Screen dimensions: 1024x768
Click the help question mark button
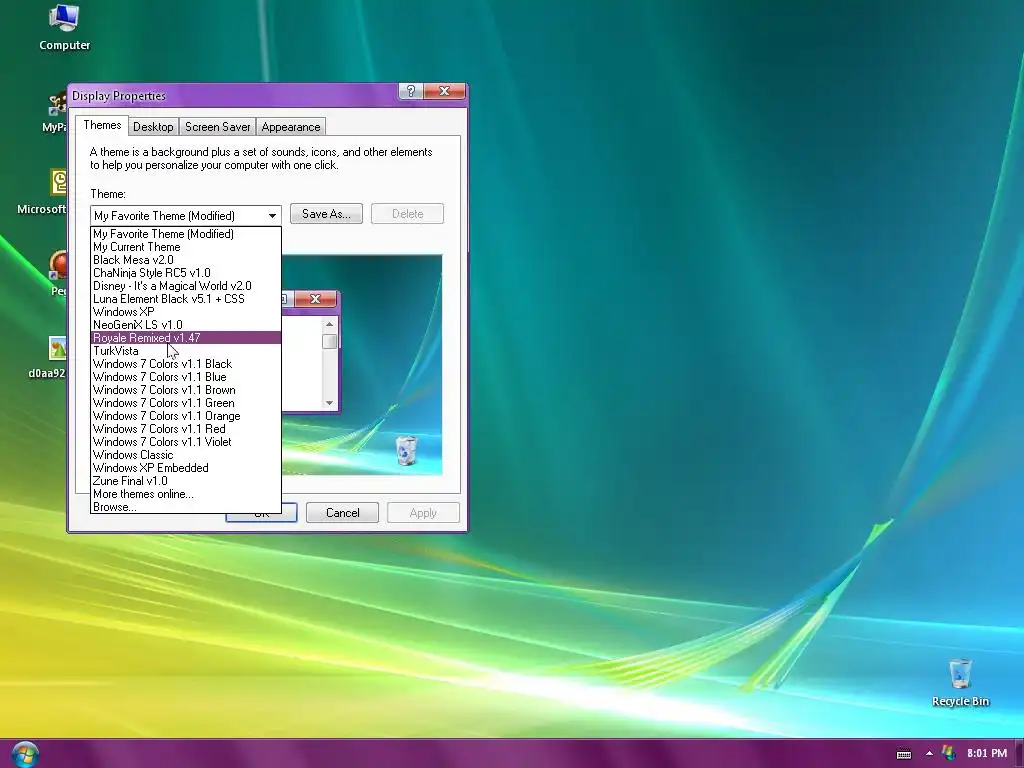[411, 91]
